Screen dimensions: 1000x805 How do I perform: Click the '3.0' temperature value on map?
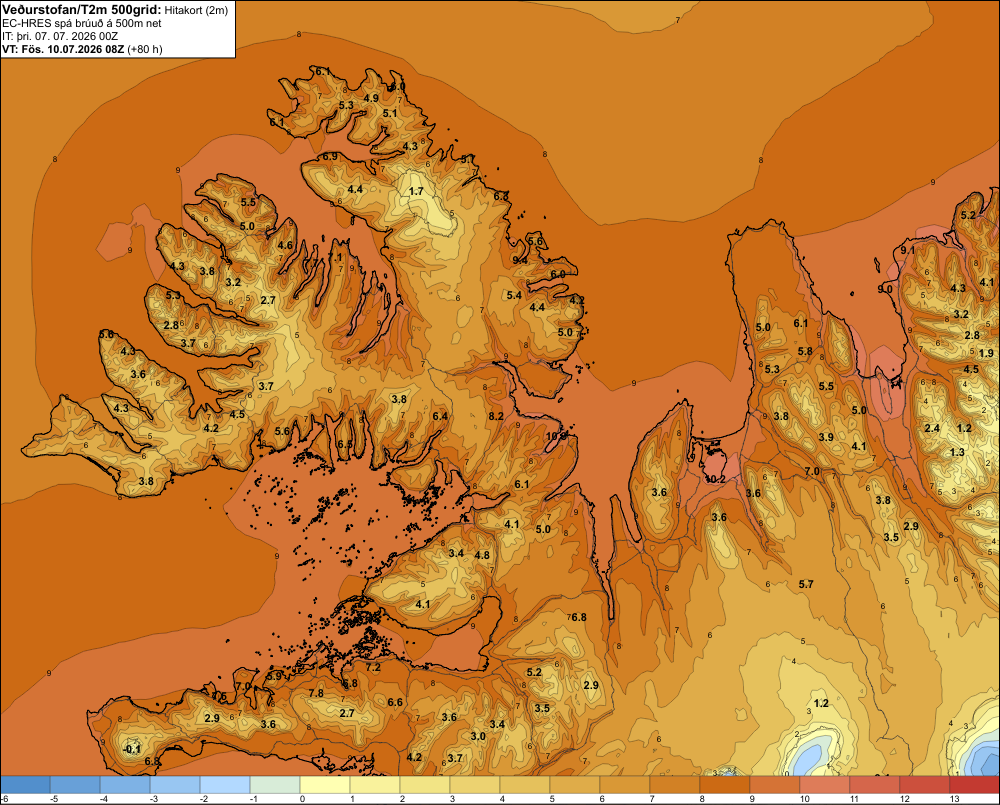pyautogui.click(x=478, y=736)
